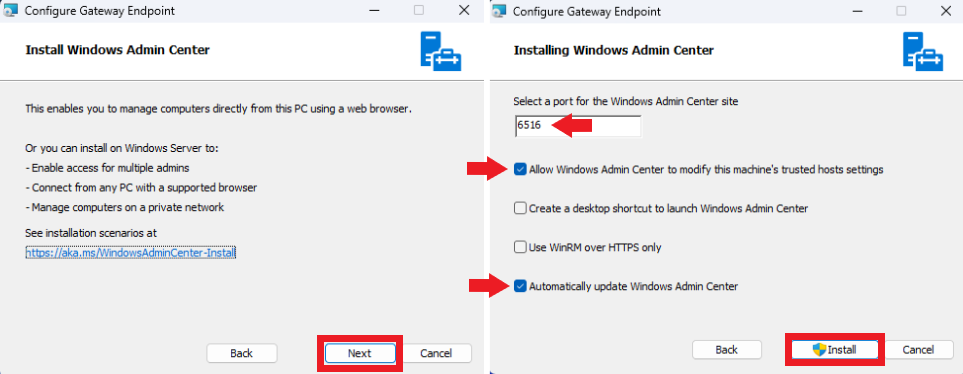This screenshot has width=963, height=374.
Task: Click the Install button with the shield icon
Action: point(835,349)
